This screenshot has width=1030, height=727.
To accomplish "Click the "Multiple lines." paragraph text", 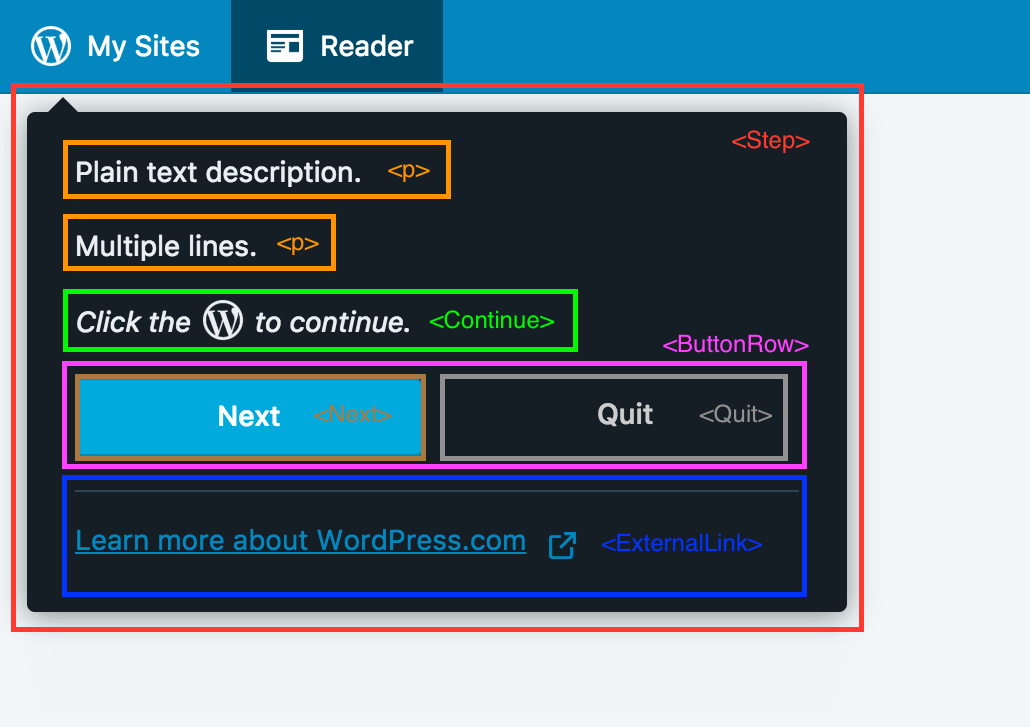I will 166,246.
